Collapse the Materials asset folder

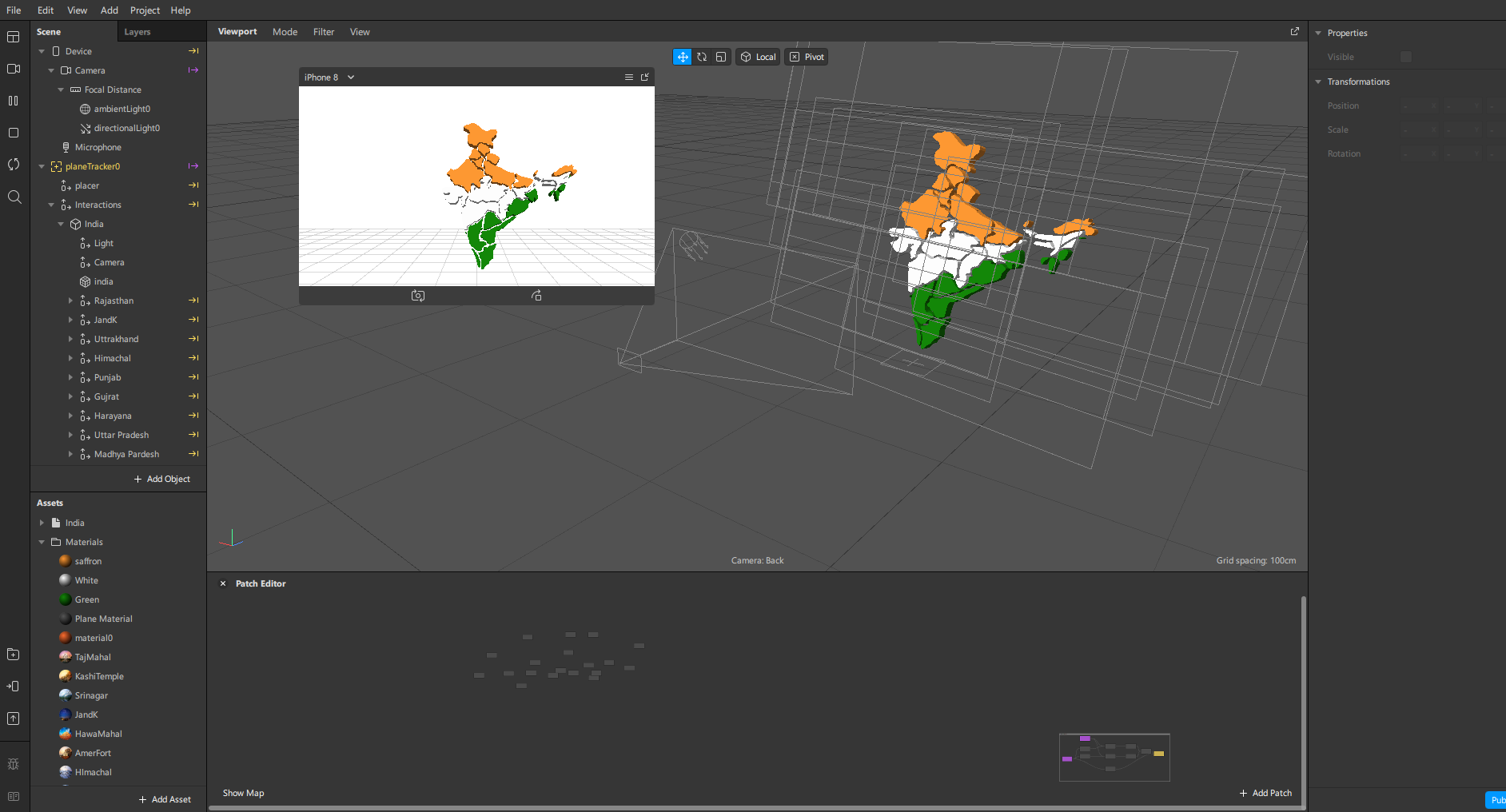click(x=42, y=542)
